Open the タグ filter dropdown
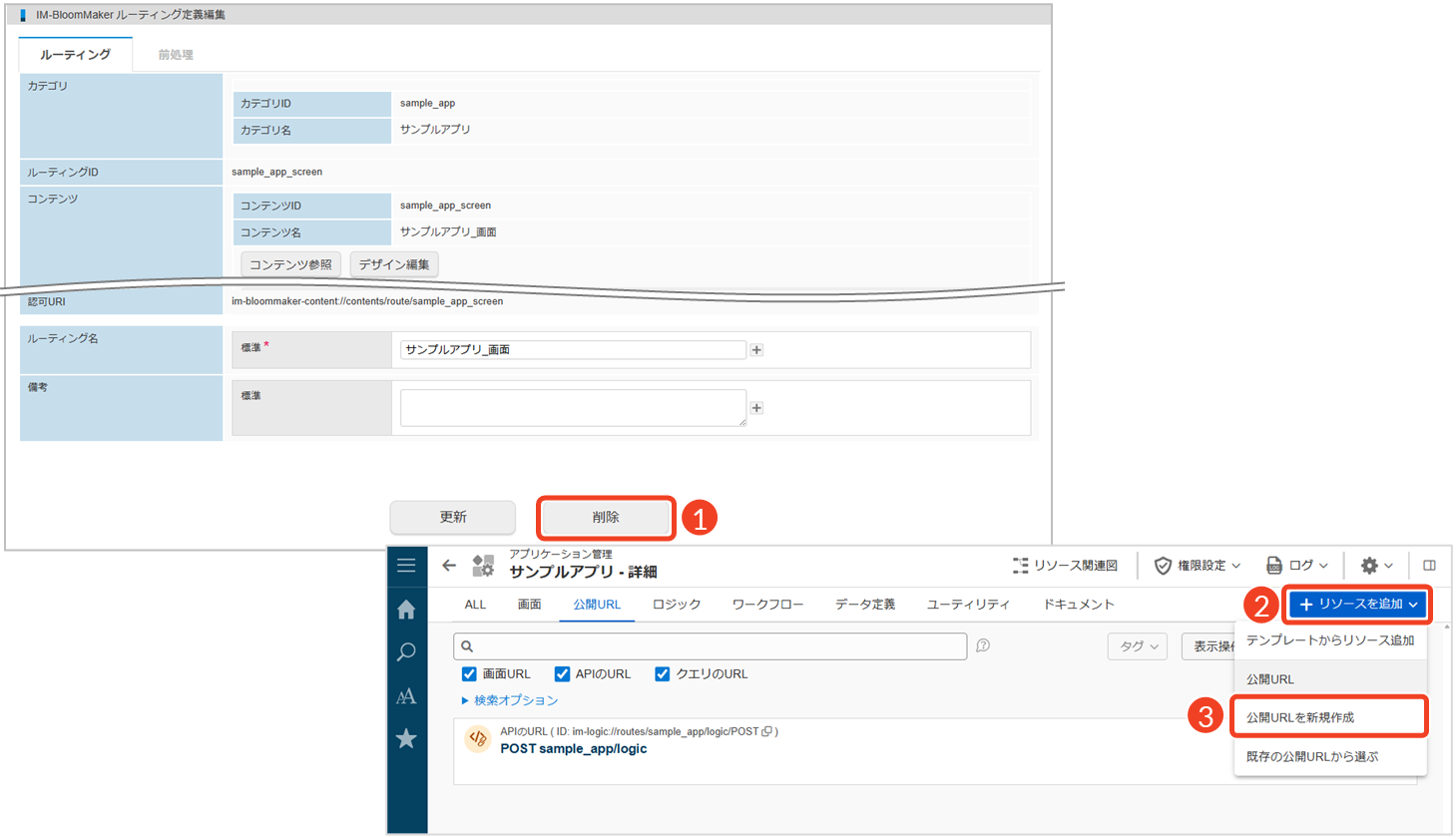 (1138, 646)
